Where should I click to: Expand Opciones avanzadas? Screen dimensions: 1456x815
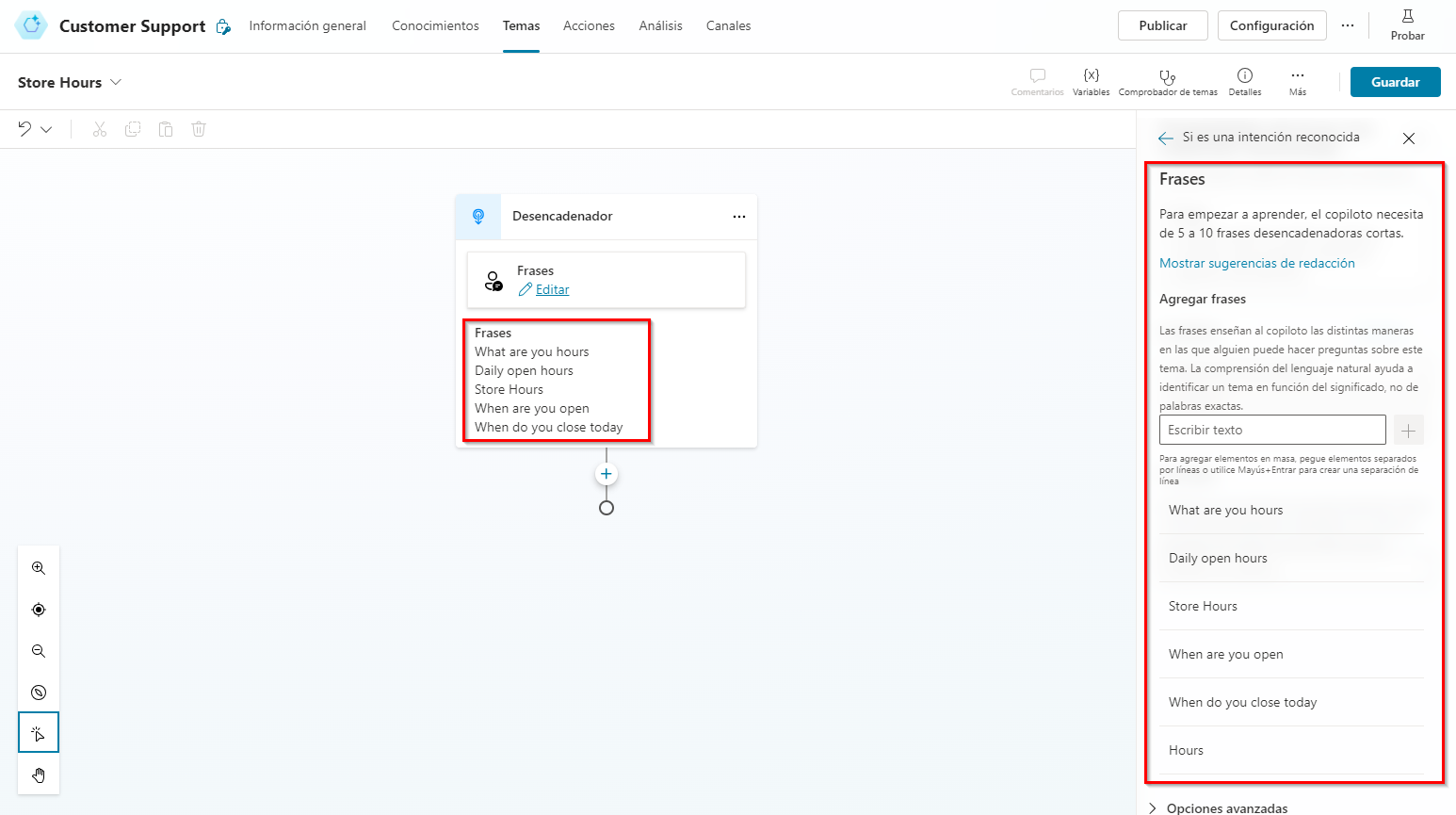(1218, 808)
